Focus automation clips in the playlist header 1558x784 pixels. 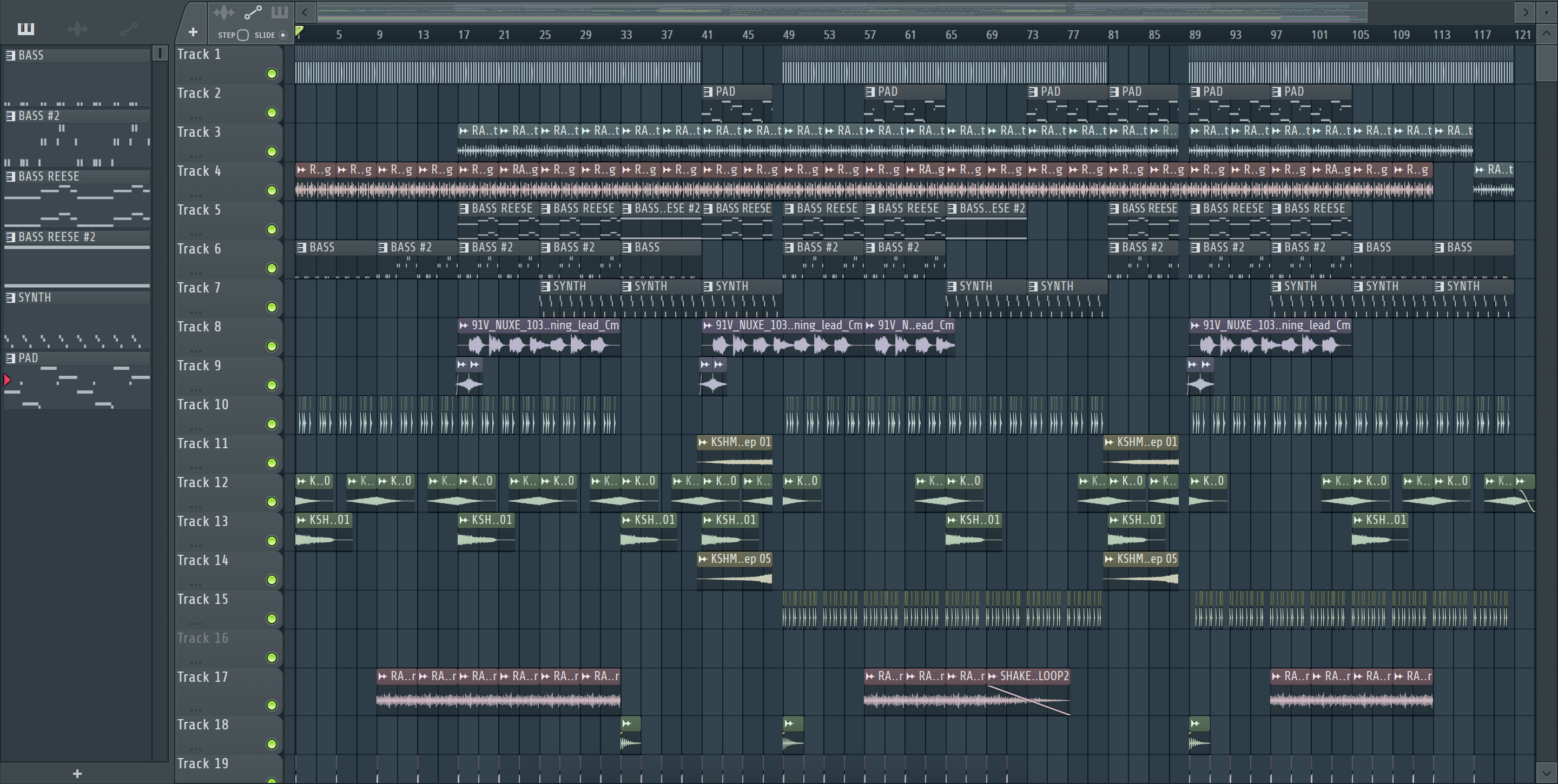click(x=253, y=12)
